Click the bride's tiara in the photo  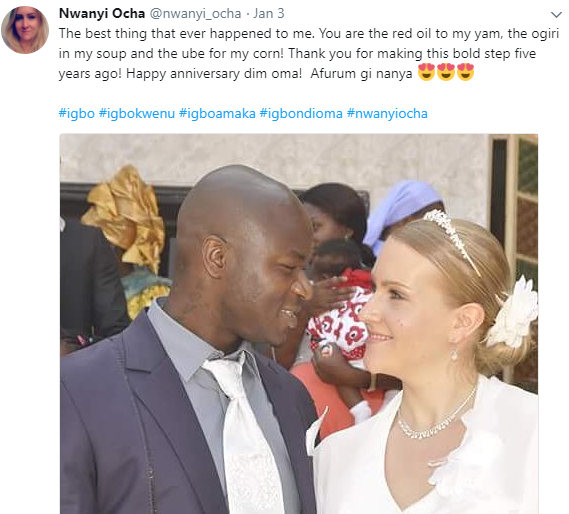point(450,238)
